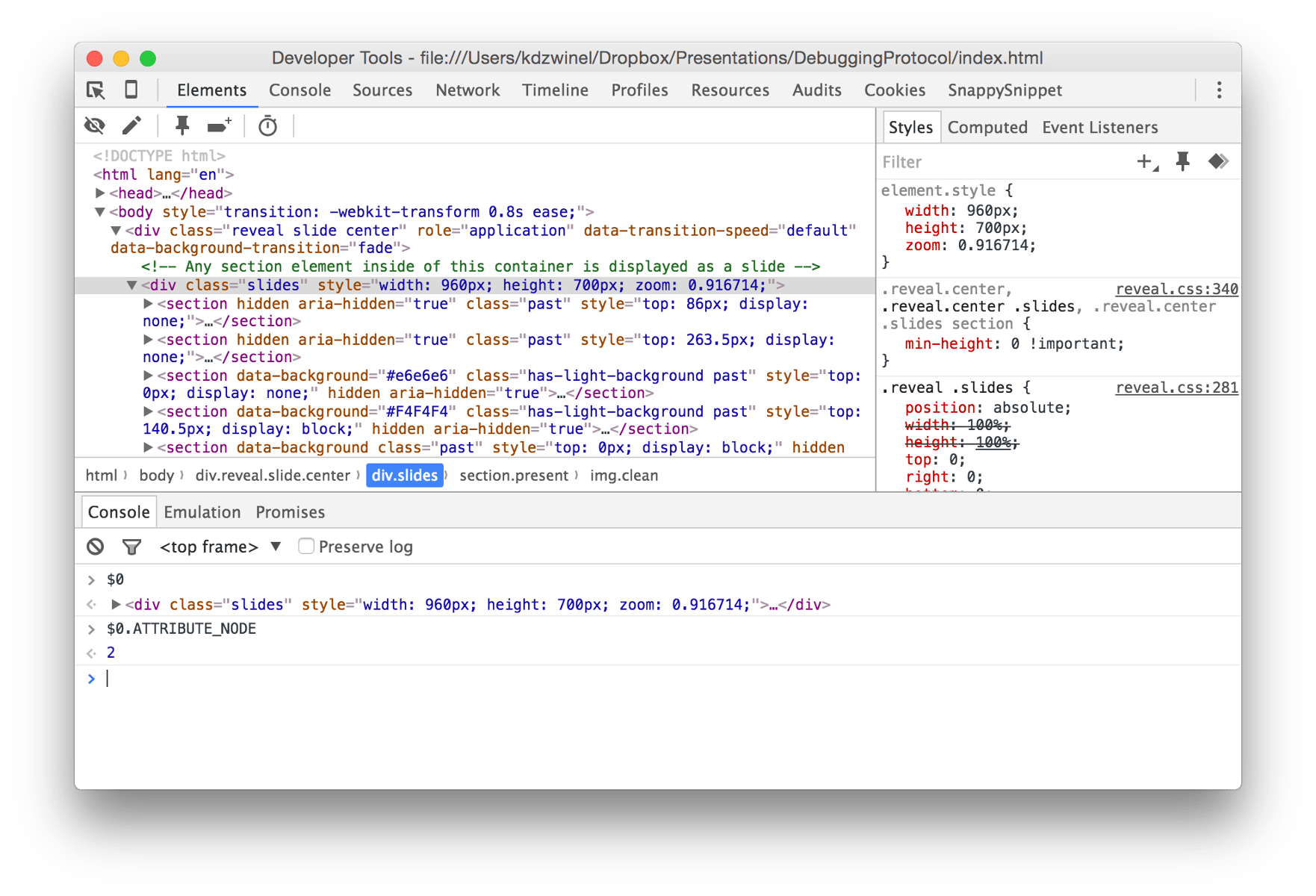Viewport: 1316px width, 896px height.
Task: Switch to the Computed tab
Action: (987, 127)
